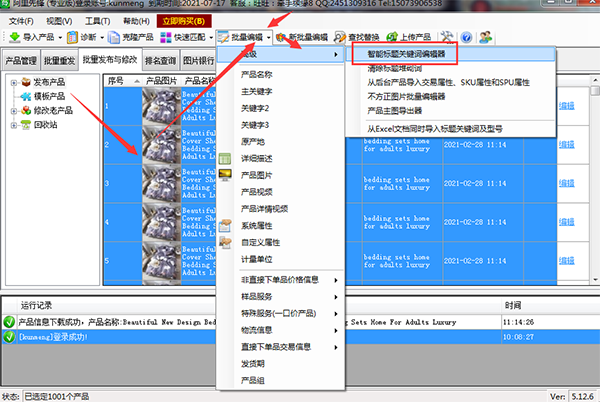Click the puzzle icon beside 模板产品
The image size is (600, 402).
26,96
